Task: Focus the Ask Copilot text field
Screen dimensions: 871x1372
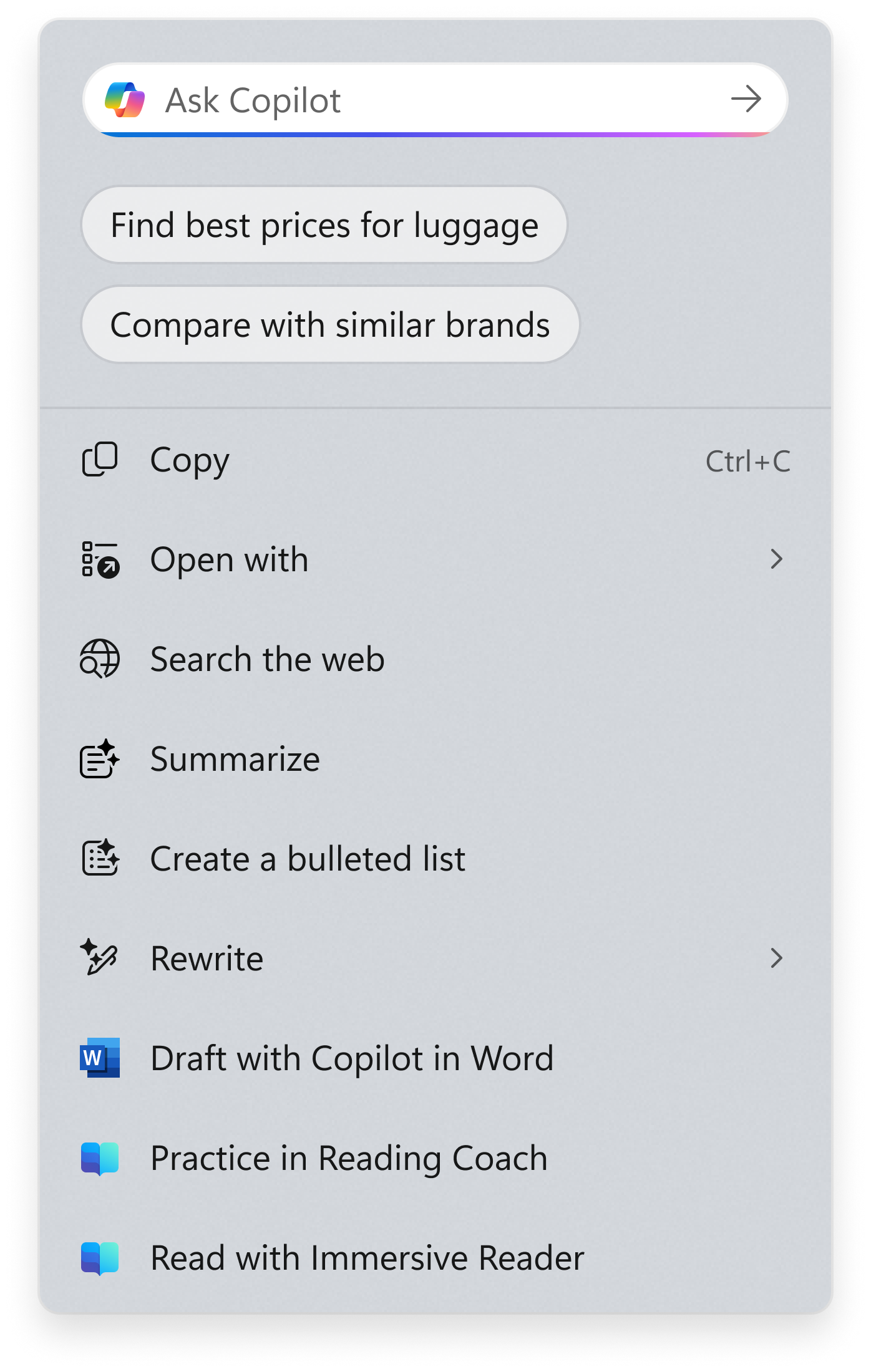Action: [x=437, y=100]
